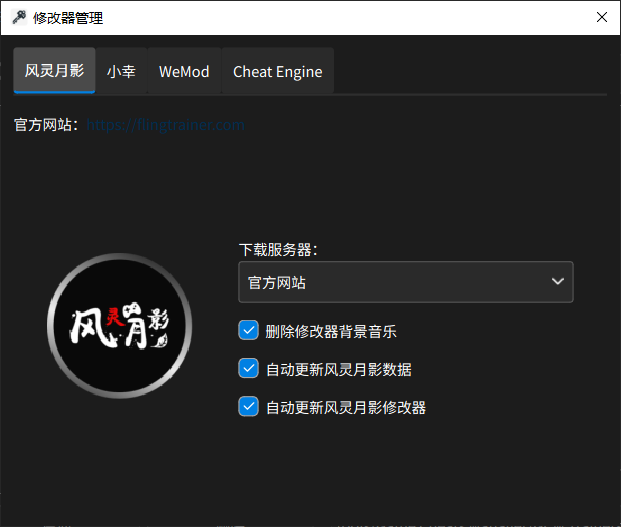Image resolution: width=621 pixels, height=527 pixels.
Task: Uncheck 删除修改器背景音乐 checkbox
Action: tap(249, 330)
